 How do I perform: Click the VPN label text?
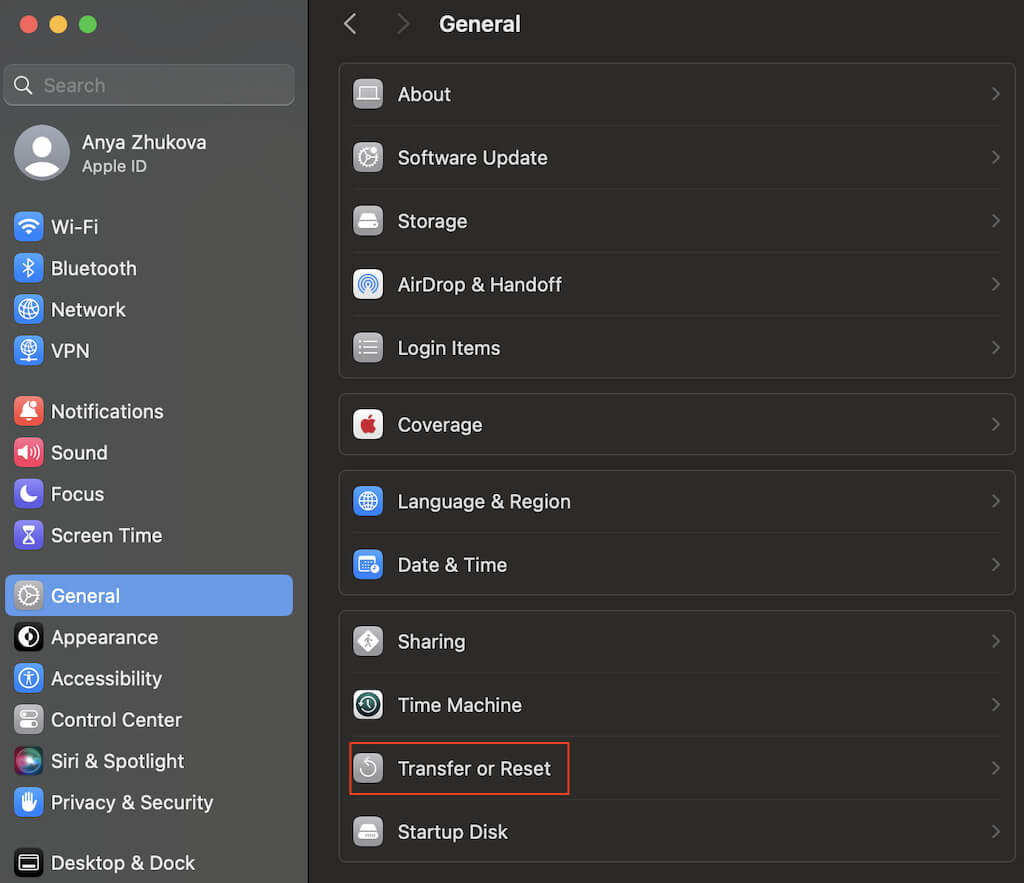(x=70, y=351)
